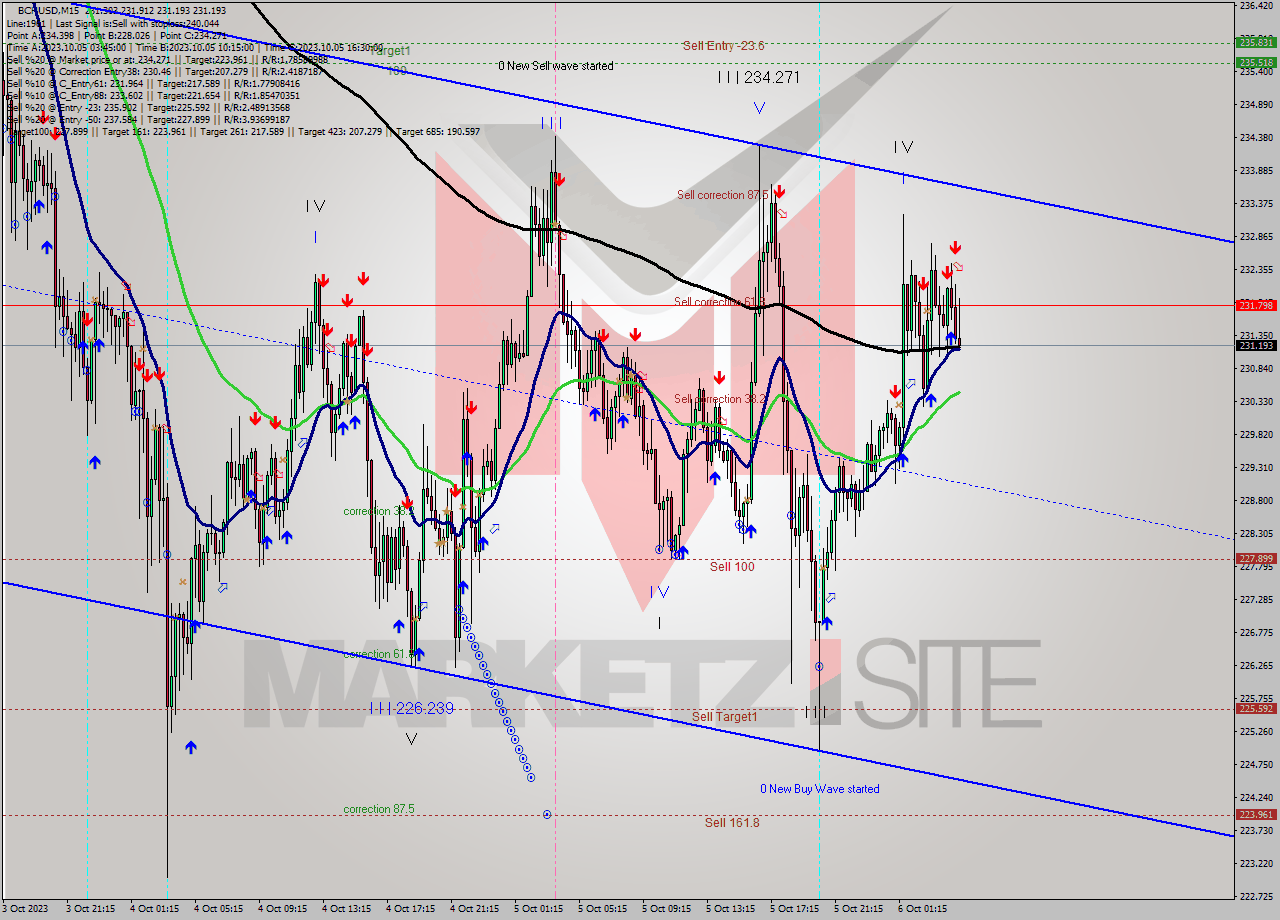Select the green 'correction 38.2' label
The image size is (1280, 920).
379,511
